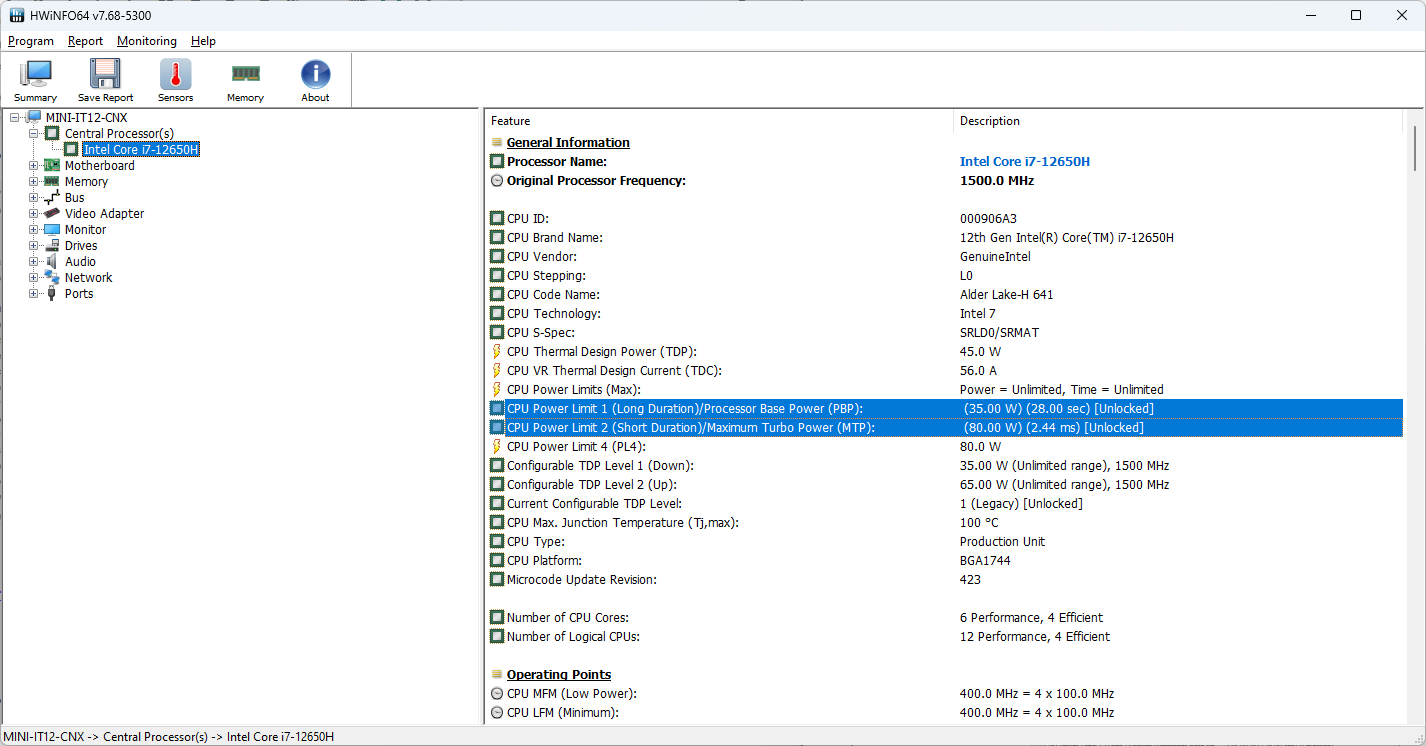
Task: Open the Summary toolbar icon
Action: point(36,80)
